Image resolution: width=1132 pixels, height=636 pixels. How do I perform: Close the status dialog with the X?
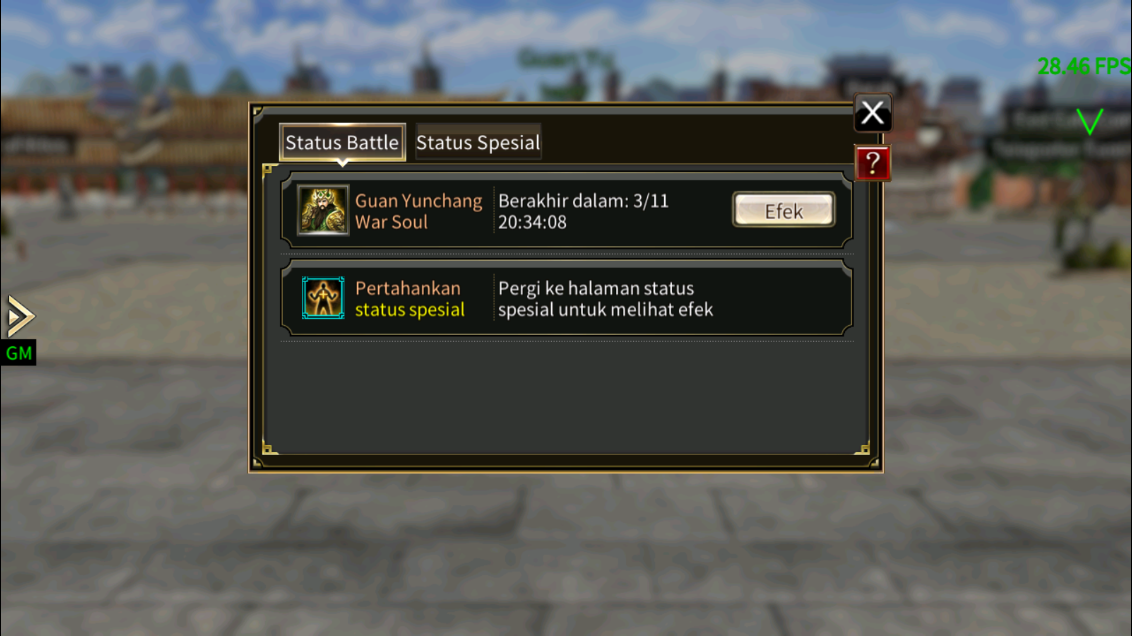click(872, 113)
